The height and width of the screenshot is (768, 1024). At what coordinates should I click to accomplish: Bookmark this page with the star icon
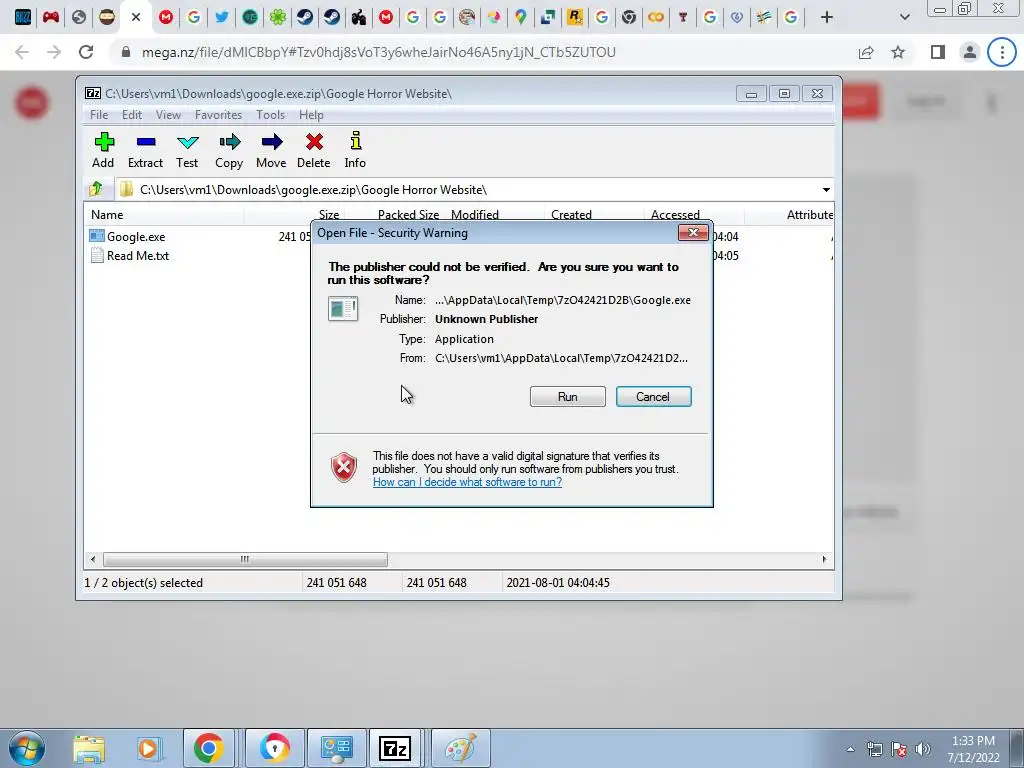pos(899,52)
